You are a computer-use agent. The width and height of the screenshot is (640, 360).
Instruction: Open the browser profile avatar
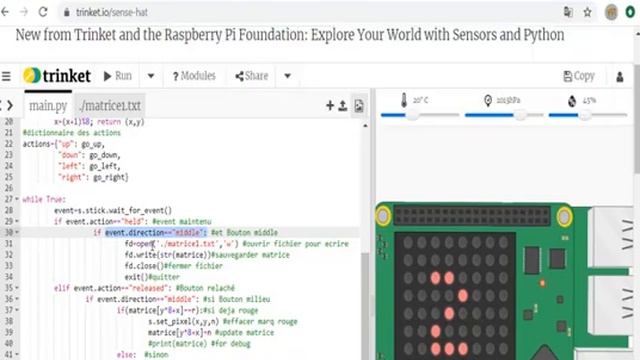tap(611, 12)
